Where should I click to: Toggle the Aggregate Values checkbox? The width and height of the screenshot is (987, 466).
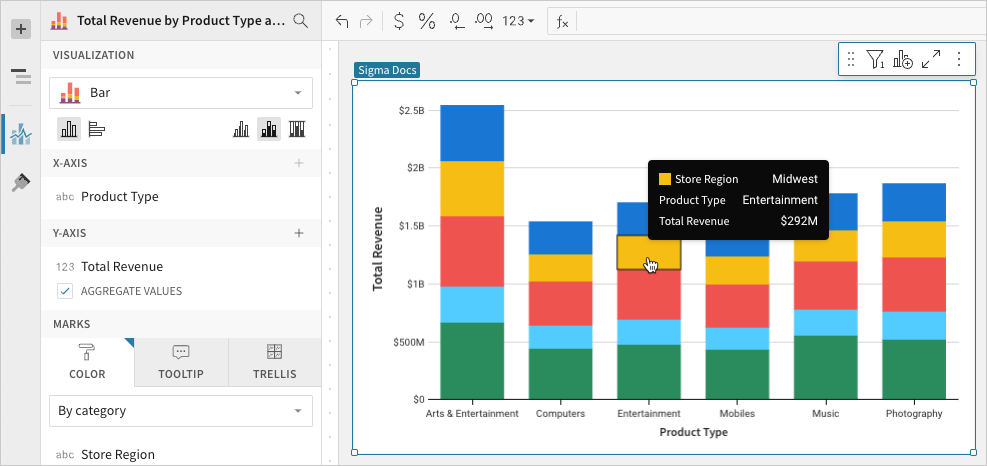65,291
